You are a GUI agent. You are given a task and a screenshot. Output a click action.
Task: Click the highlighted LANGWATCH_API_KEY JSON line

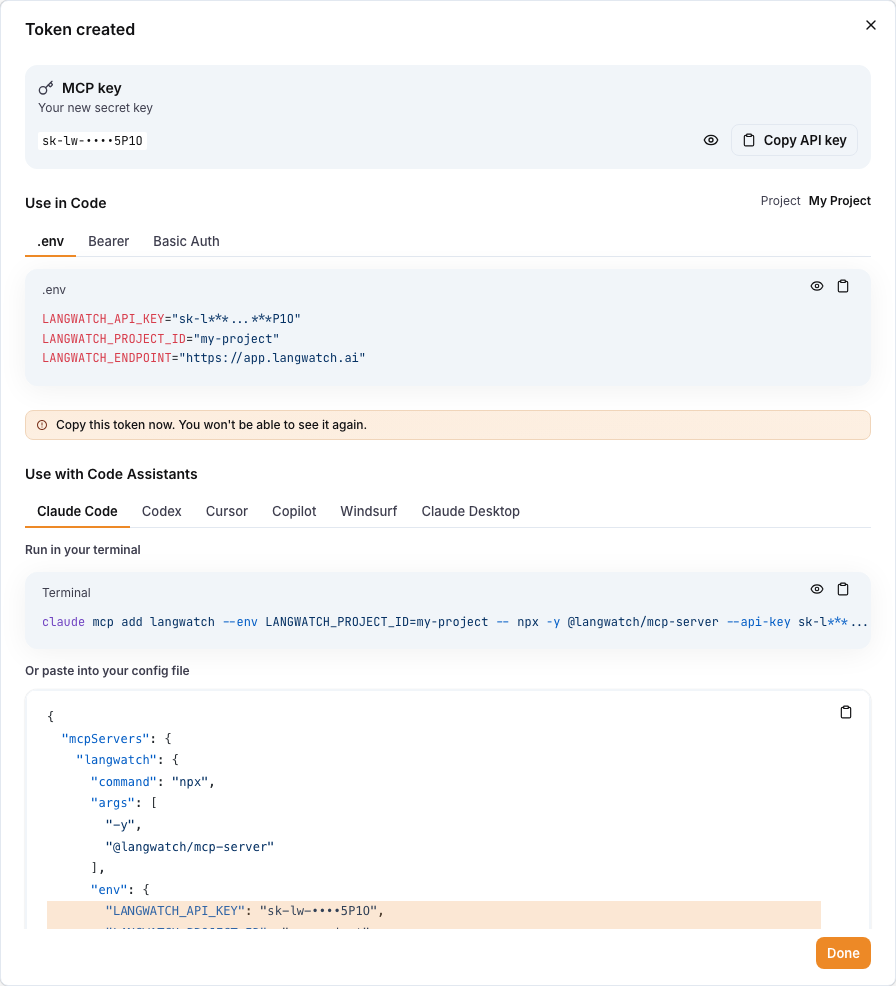pyautogui.click(x=434, y=911)
